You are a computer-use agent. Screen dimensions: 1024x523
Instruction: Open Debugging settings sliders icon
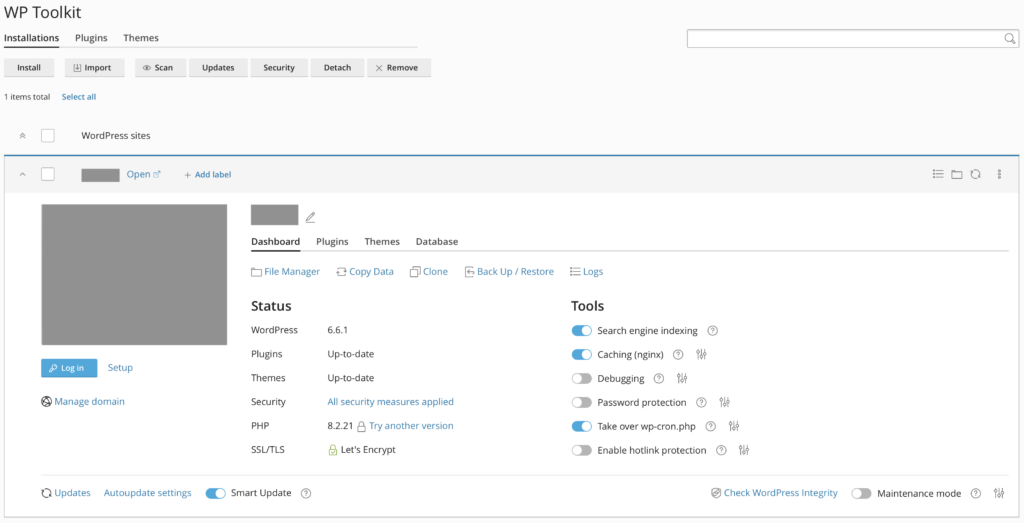coord(682,378)
